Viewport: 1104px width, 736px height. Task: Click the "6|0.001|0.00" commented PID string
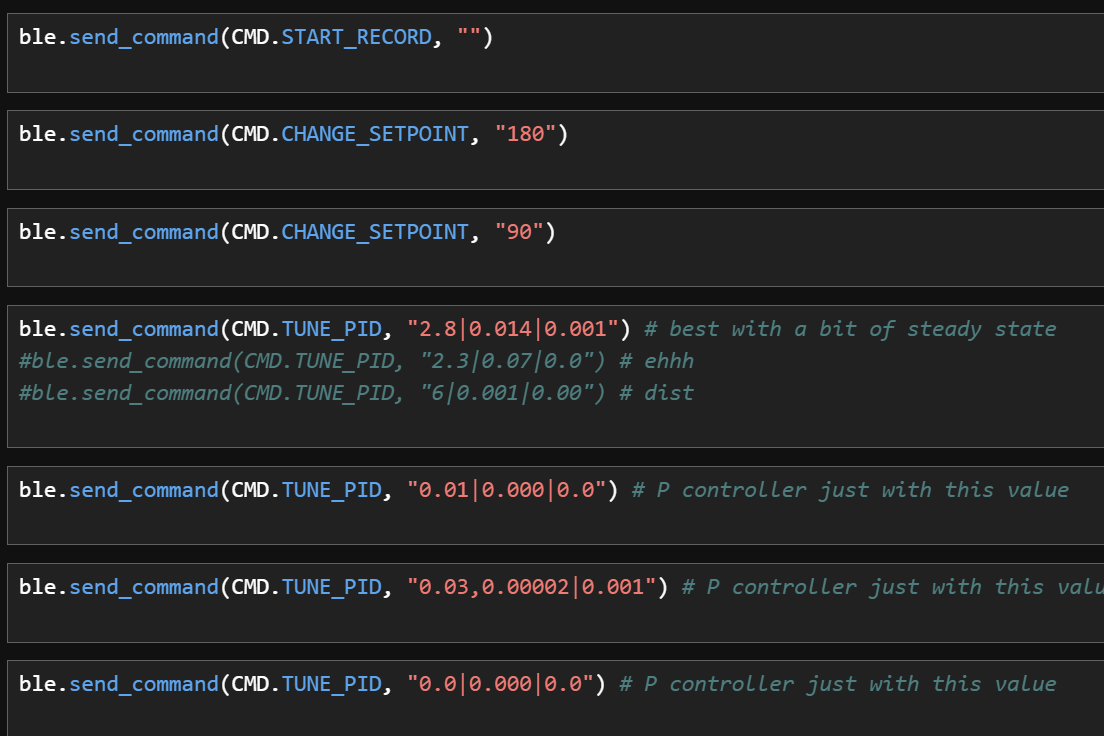(506, 393)
